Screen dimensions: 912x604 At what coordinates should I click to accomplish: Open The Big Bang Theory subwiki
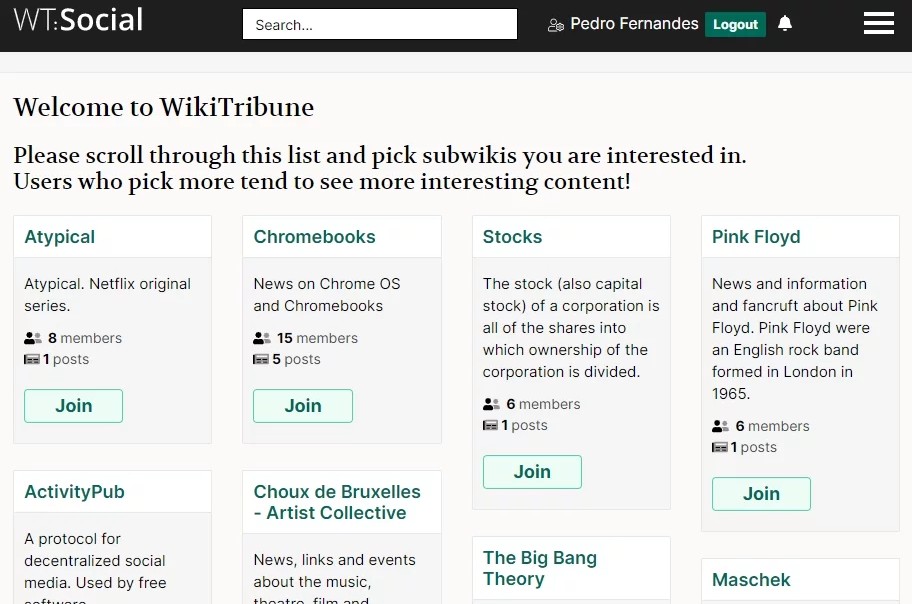coord(540,568)
